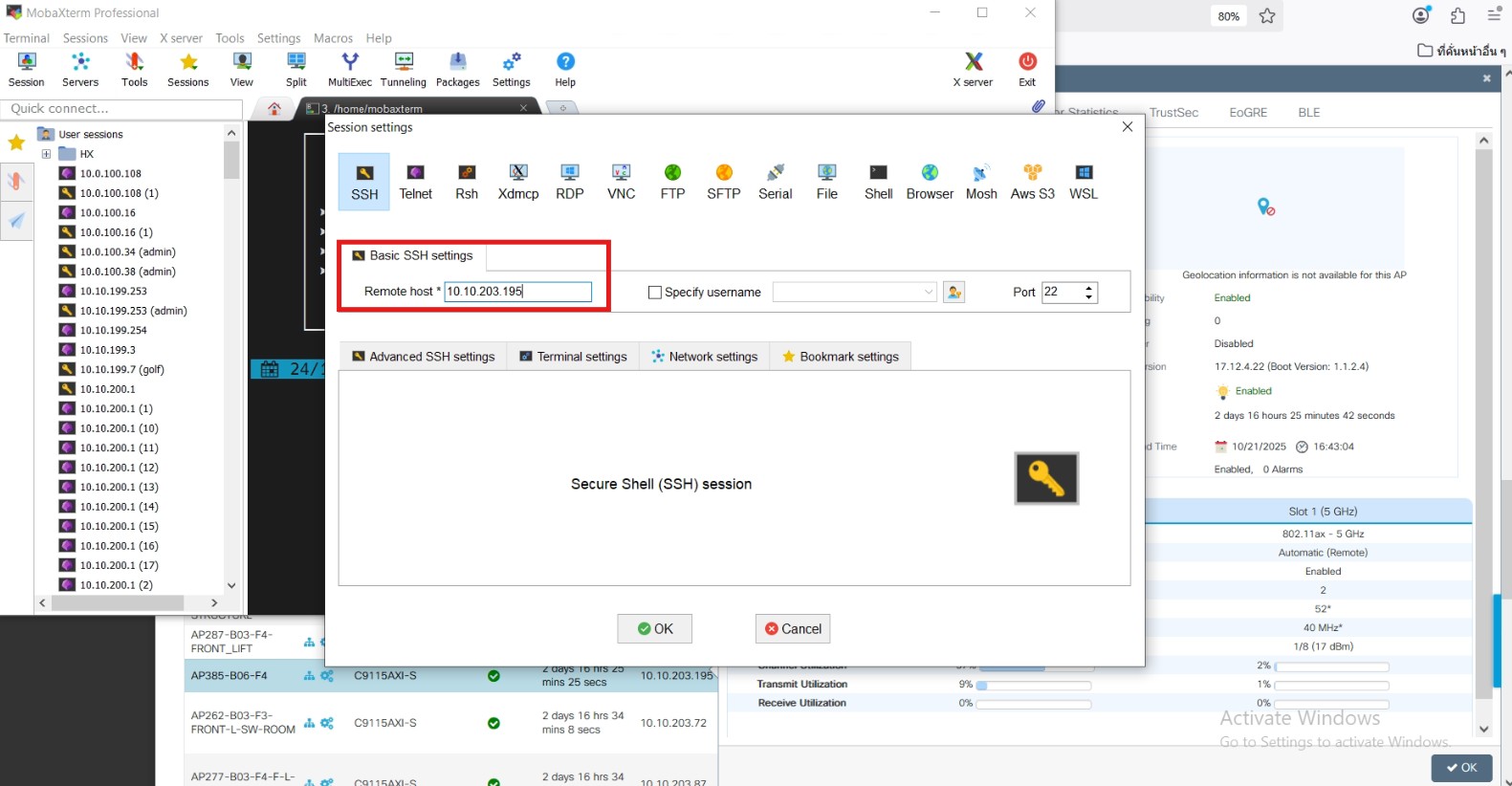Open the Macros menu
This screenshot has height=786, width=1512.
pos(333,38)
